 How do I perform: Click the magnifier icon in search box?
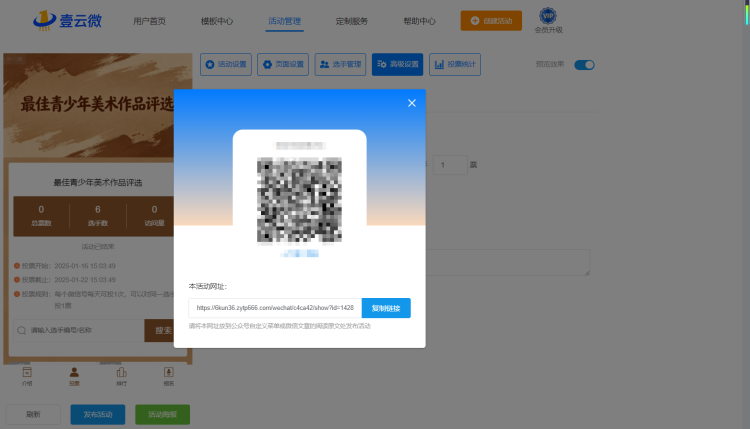(x=22, y=330)
